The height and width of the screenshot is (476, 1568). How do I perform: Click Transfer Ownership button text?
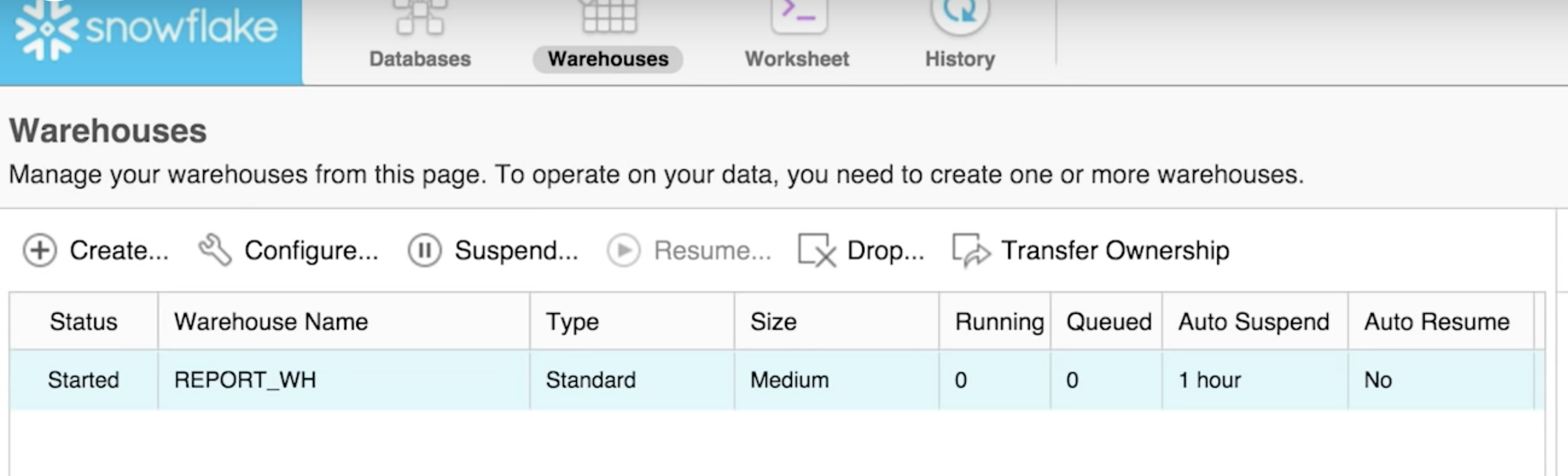coord(1115,251)
